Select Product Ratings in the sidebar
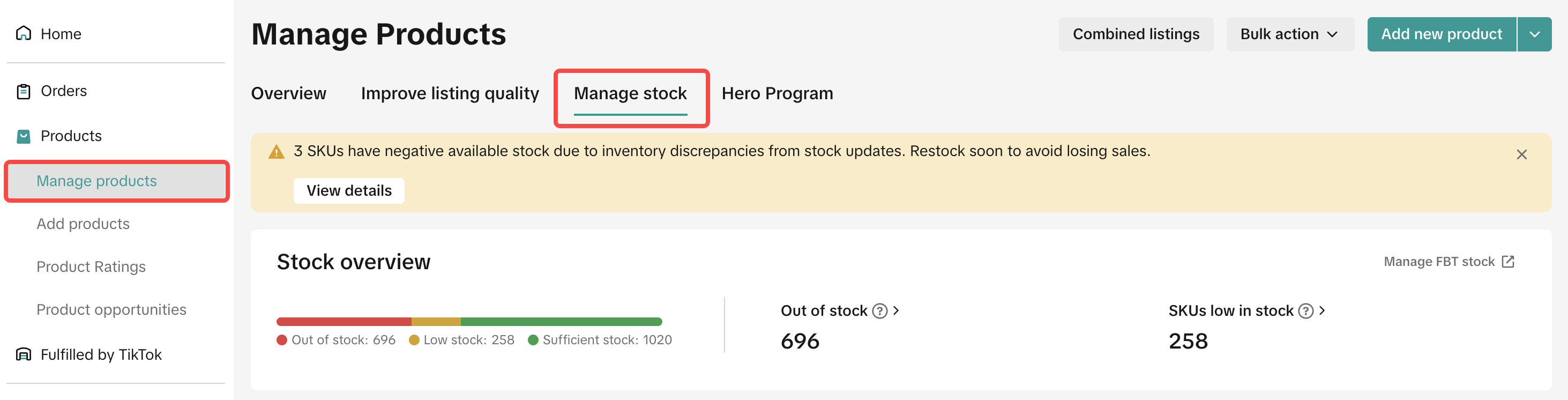The image size is (1568, 400). tap(91, 266)
